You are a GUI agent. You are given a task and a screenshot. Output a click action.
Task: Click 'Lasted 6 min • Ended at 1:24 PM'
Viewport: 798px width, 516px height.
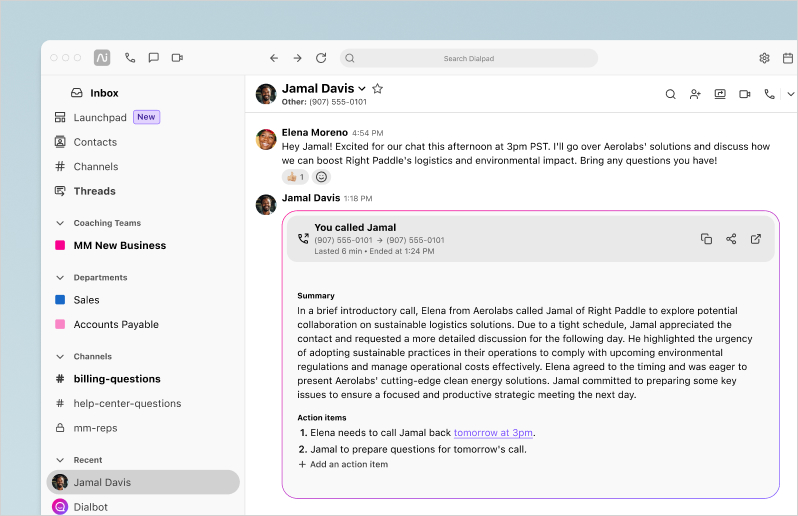374,251
